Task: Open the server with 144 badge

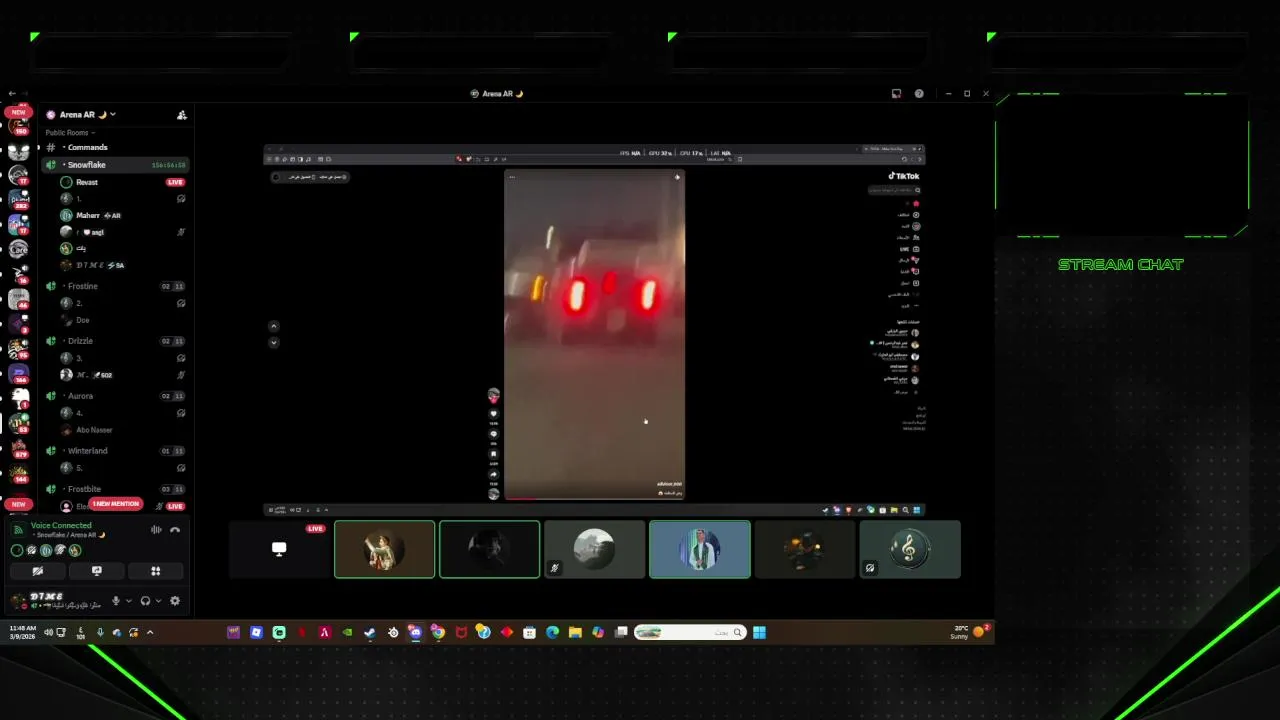Action: point(19,472)
